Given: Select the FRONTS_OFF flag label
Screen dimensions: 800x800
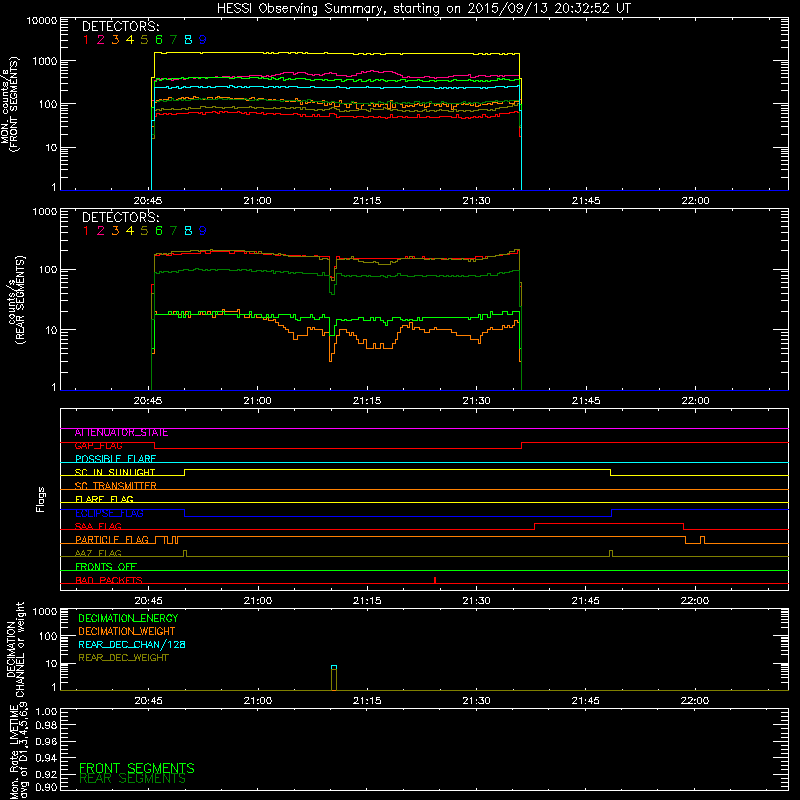Looking at the screenshot, I should pos(106,567).
